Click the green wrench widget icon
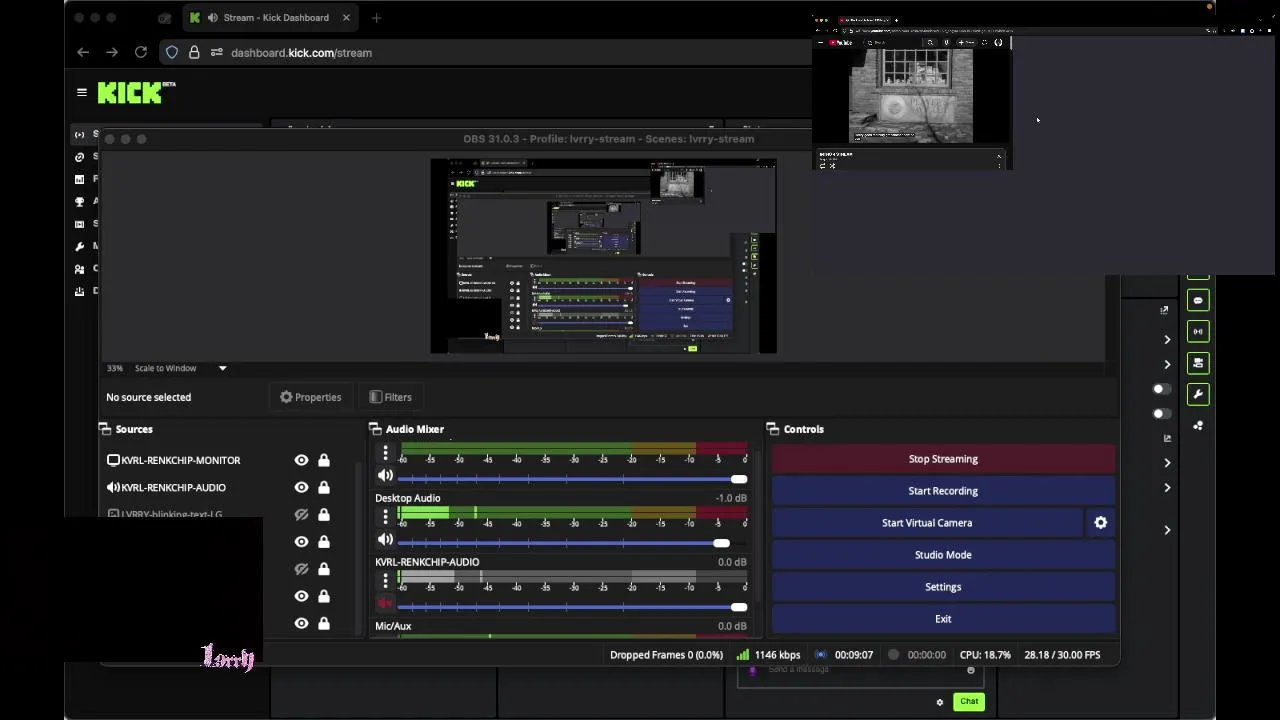The width and height of the screenshot is (1280, 720). pos(1198,394)
